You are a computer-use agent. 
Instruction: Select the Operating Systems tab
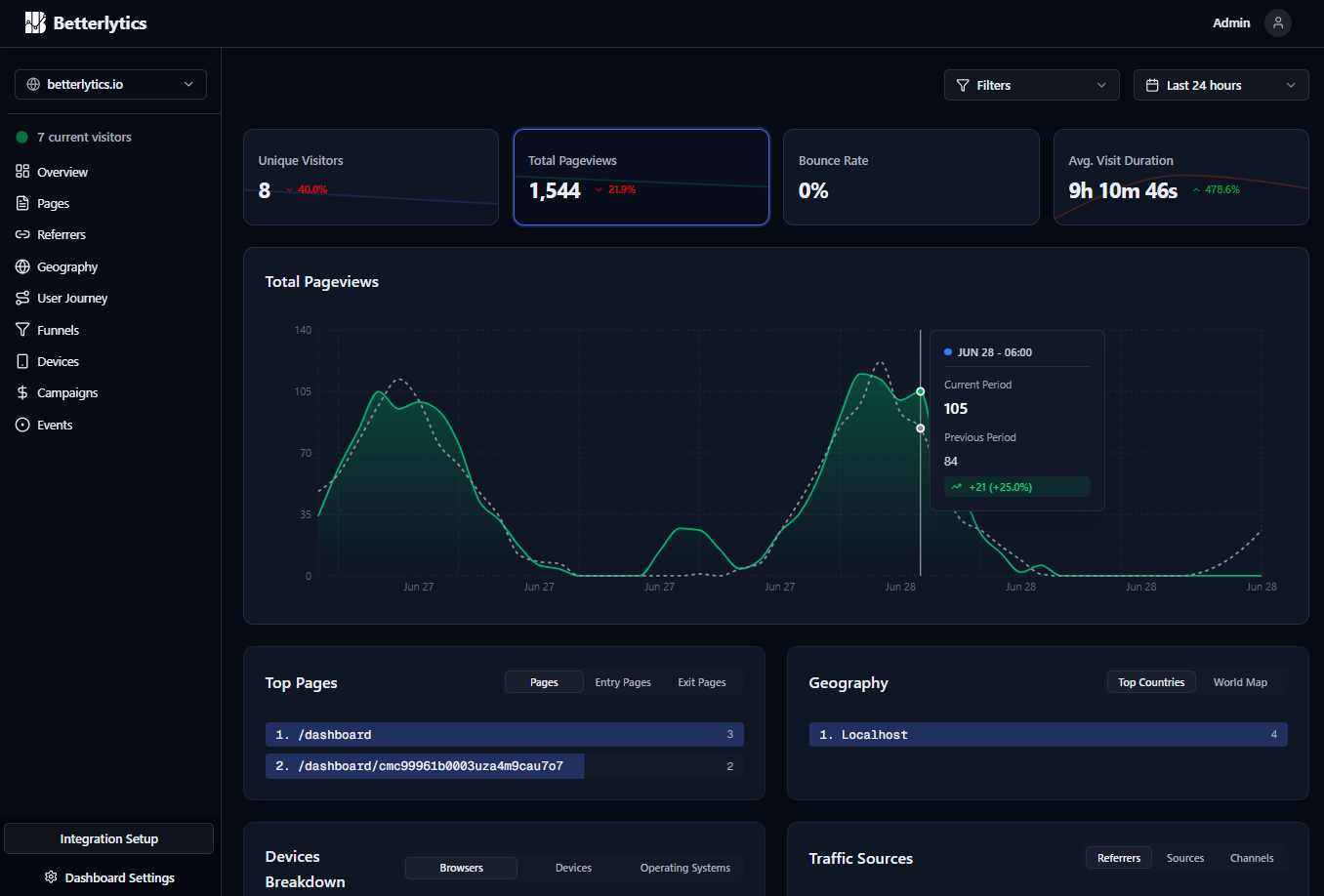684,868
